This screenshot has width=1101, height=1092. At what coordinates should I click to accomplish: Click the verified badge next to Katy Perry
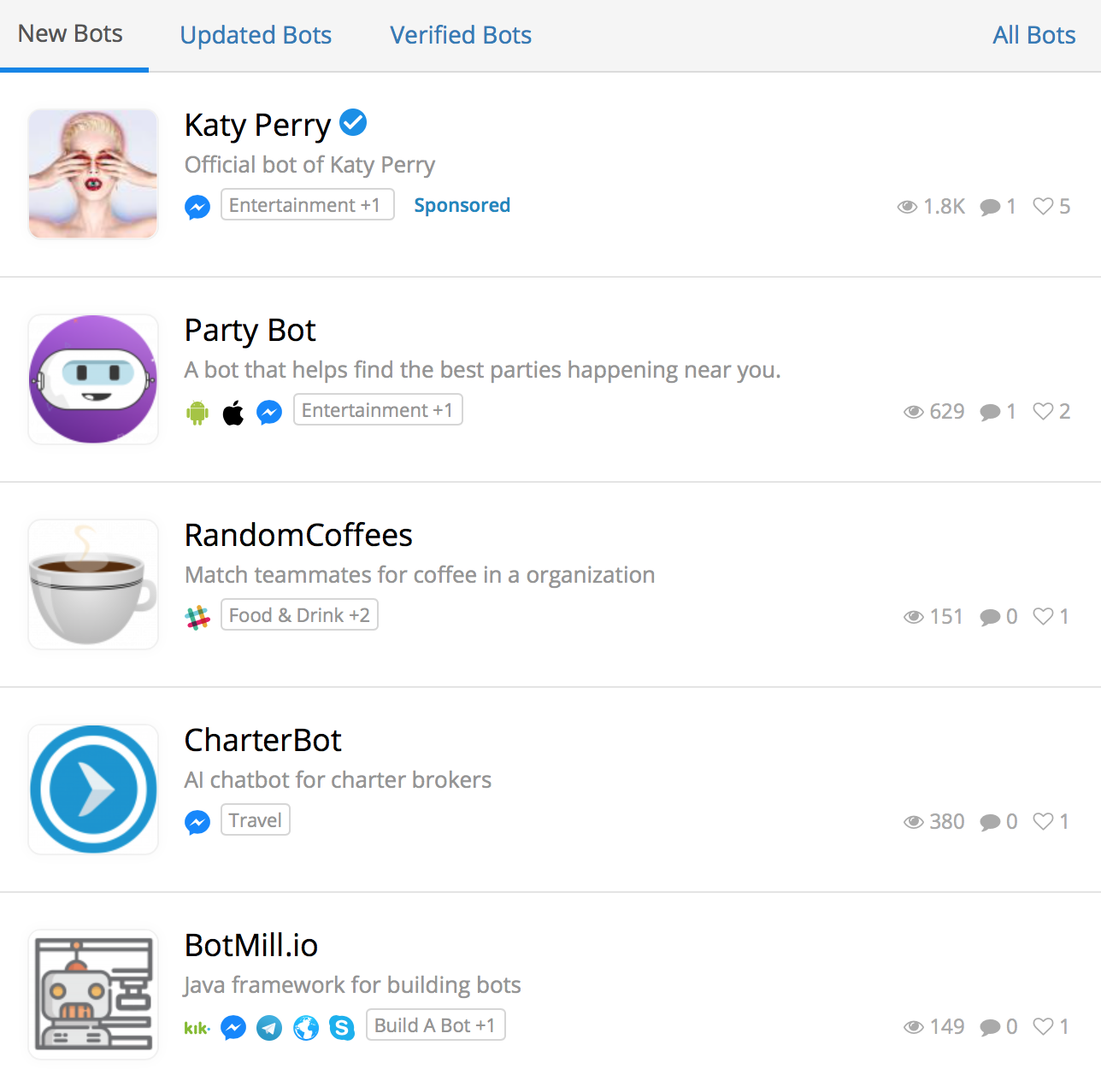[x=353, y=122]
